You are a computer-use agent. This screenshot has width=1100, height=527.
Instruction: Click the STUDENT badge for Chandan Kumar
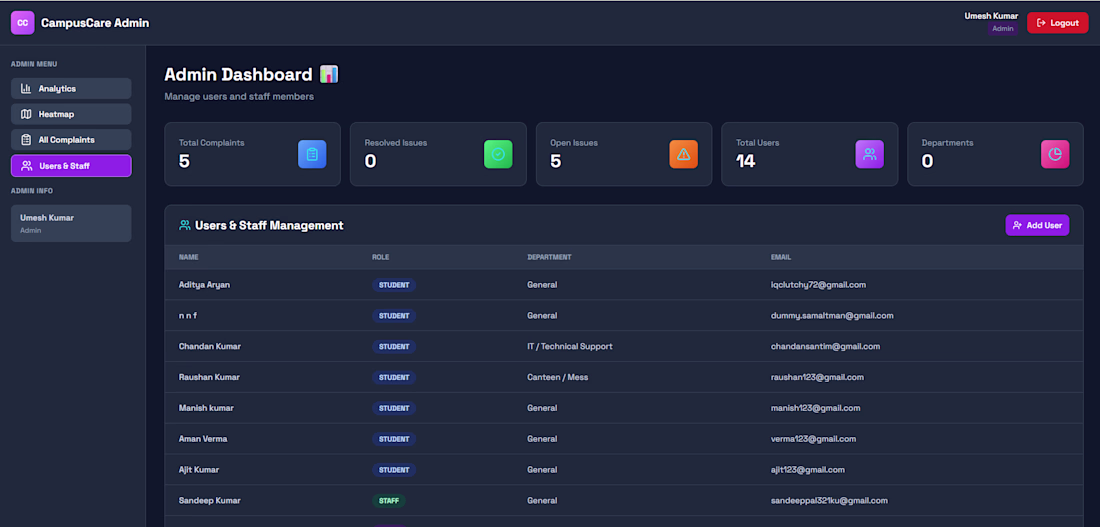(x=394, y=347)
